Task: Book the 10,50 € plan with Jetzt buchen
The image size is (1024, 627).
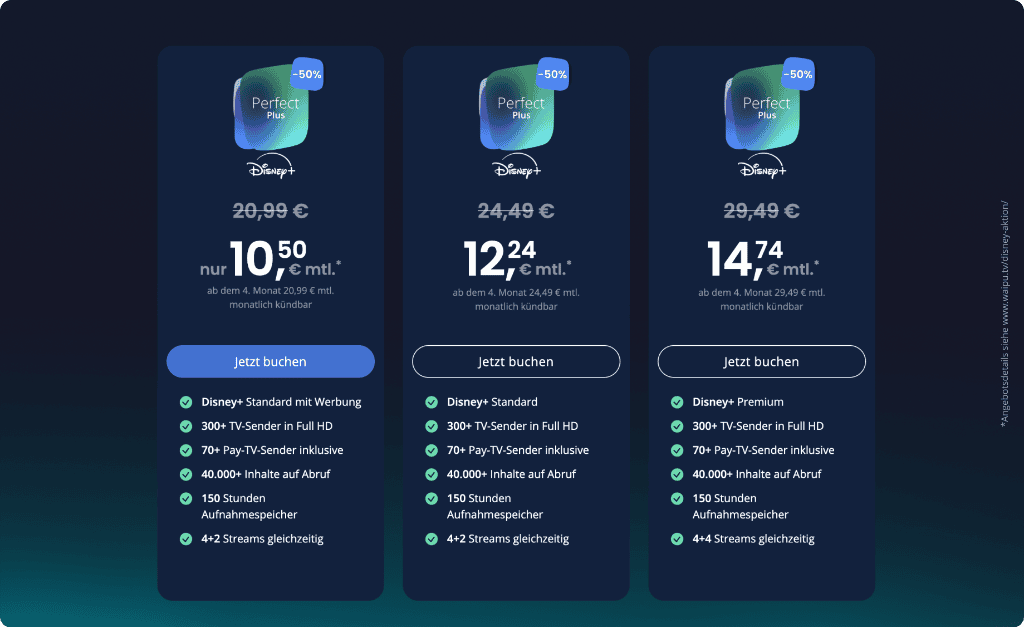Action: pos(270,361)
